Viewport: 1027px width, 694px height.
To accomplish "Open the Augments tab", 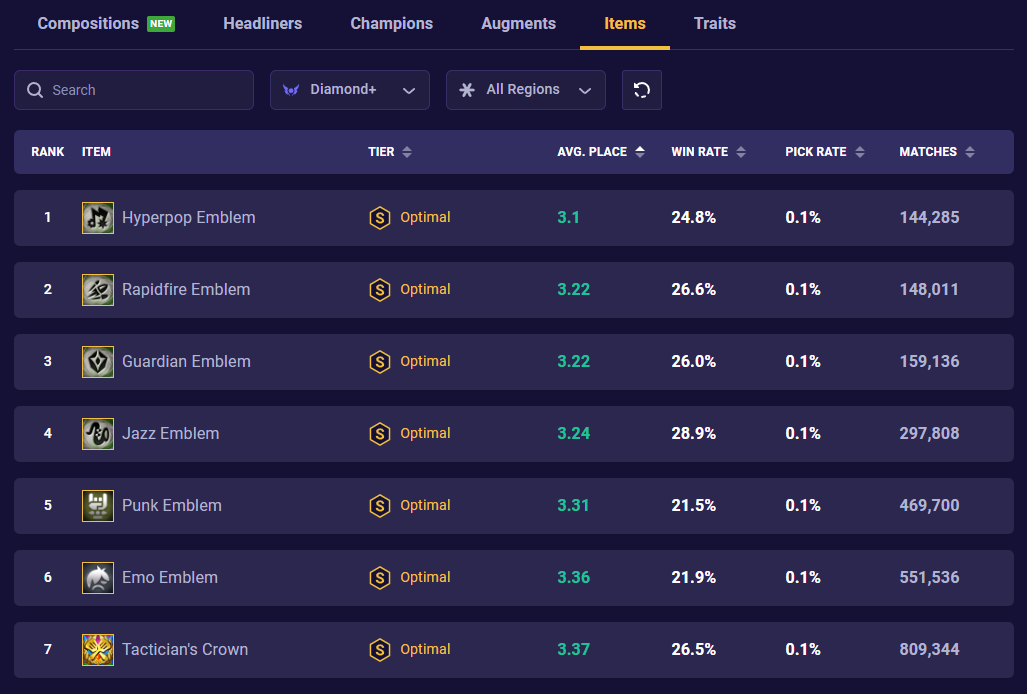I will pyautogui.click(x=518, y=23).
